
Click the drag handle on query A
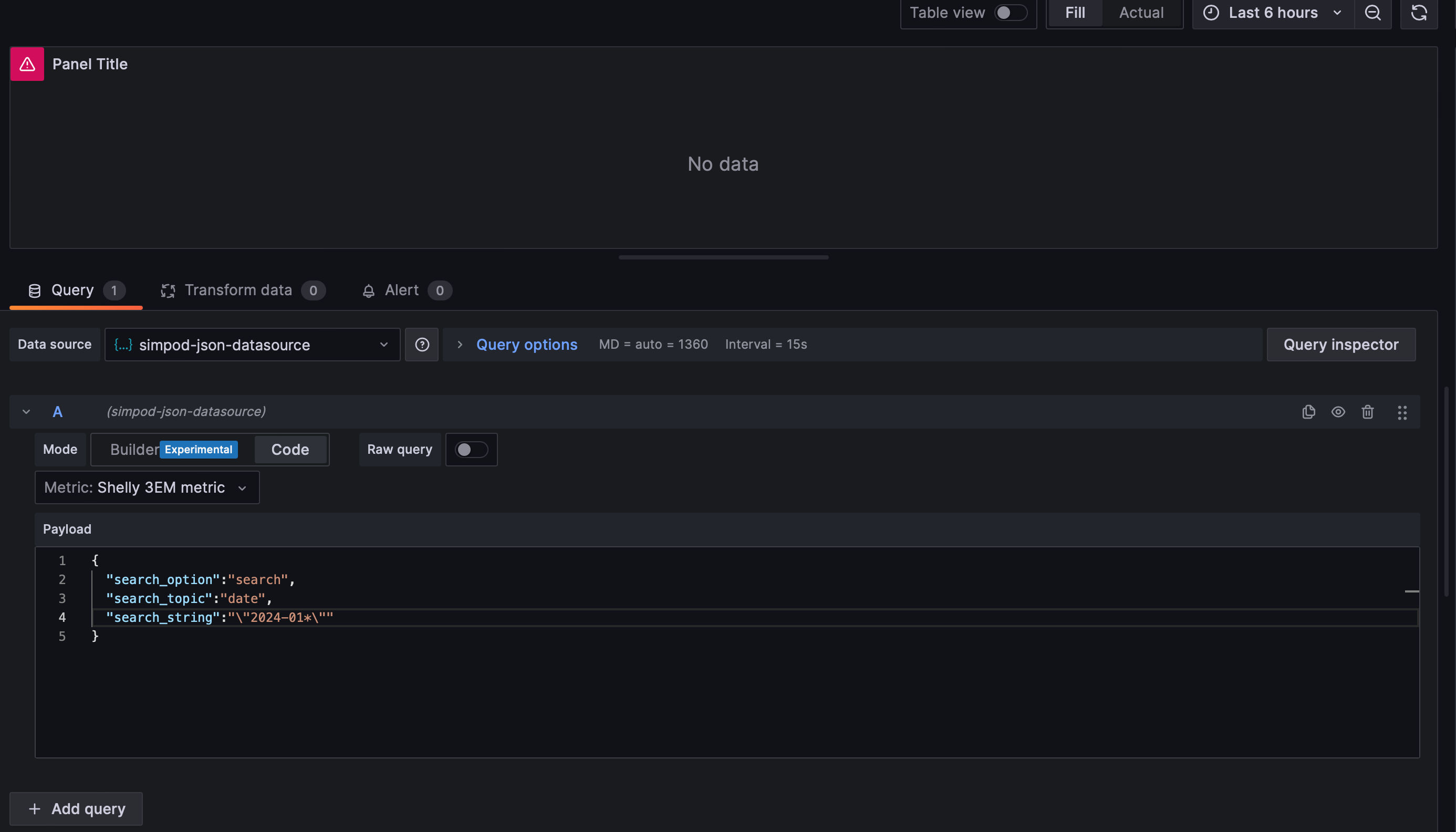coord(1402,412)
